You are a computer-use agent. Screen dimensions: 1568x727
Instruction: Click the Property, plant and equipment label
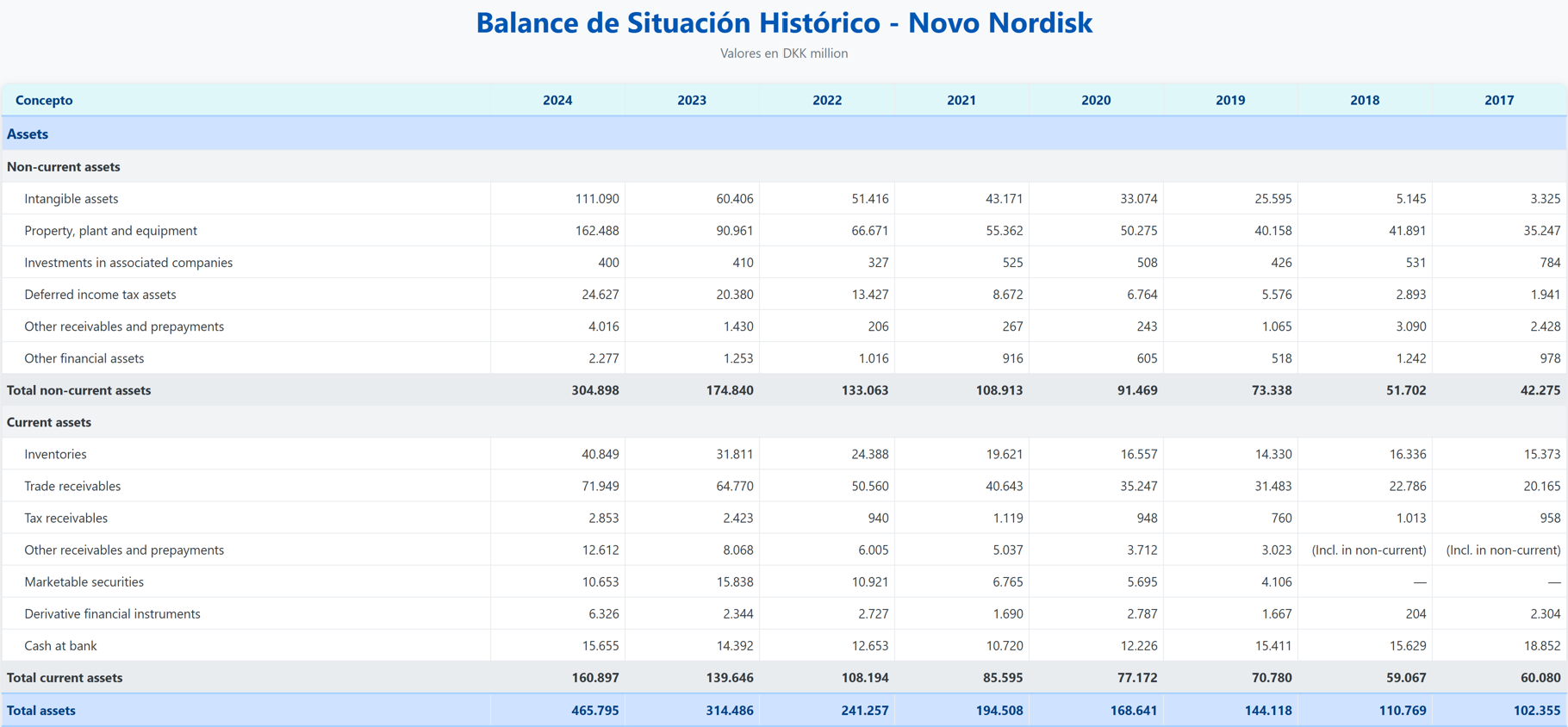tap(110, 230)
